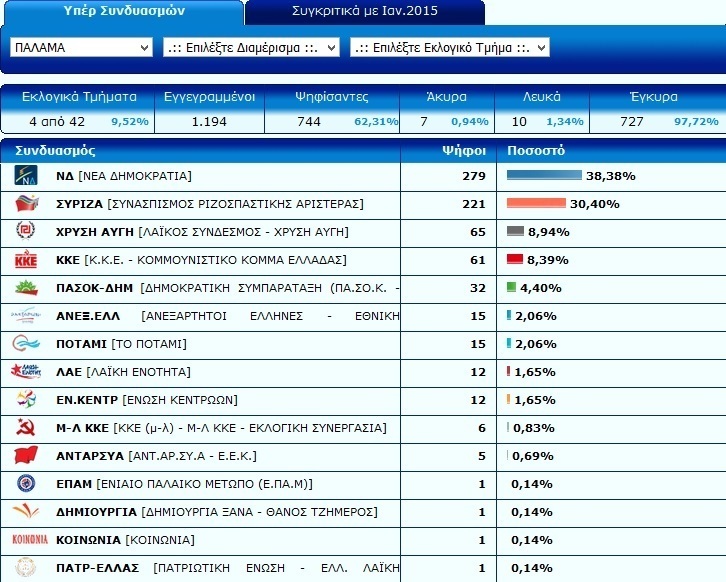Click the ΚΟΙΝΩΝΙΑ party name text
Screen dimensions: 726x582
88,540
